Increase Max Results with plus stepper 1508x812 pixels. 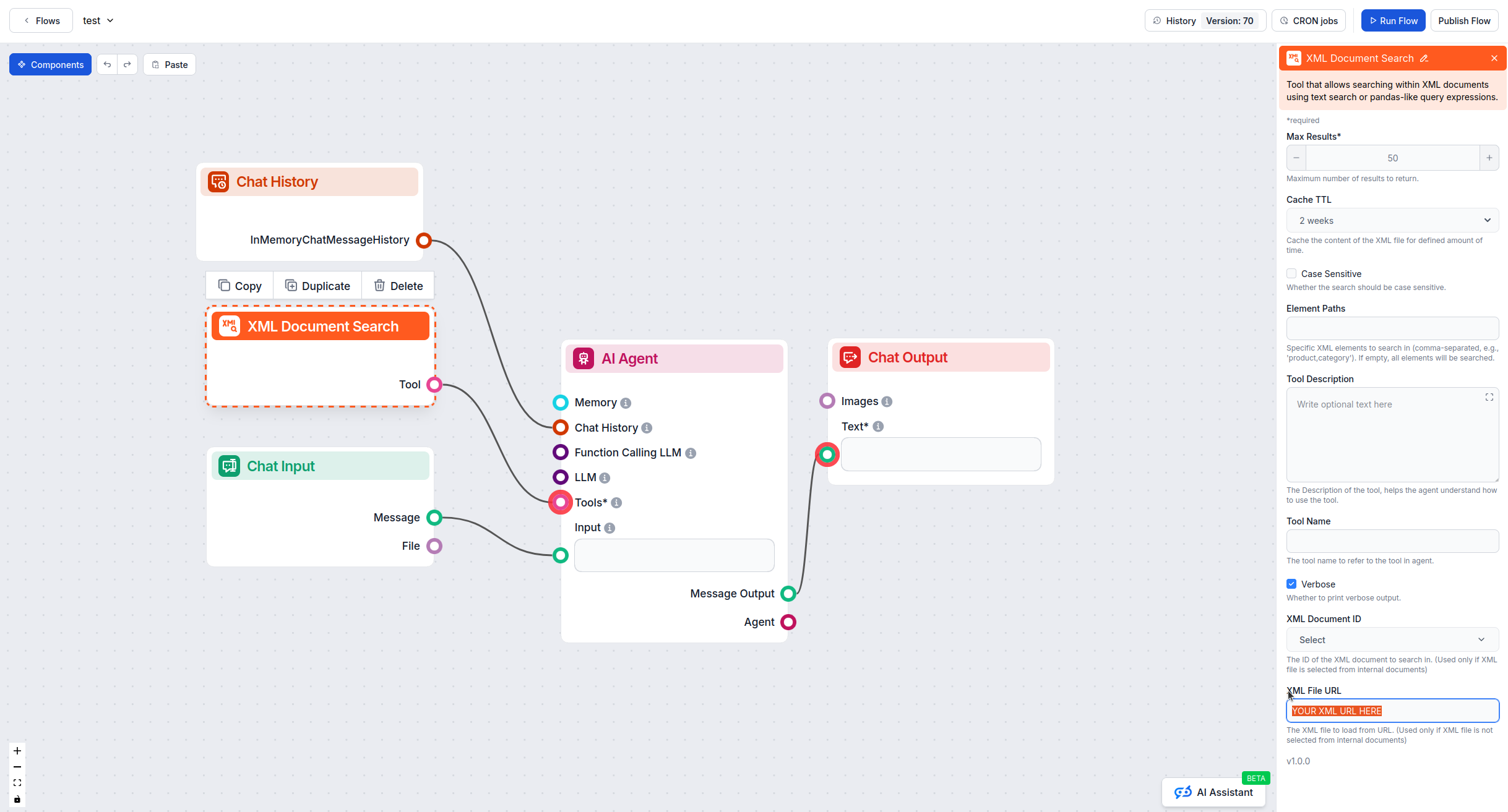pyautogui.click(x=1489, y=158)
